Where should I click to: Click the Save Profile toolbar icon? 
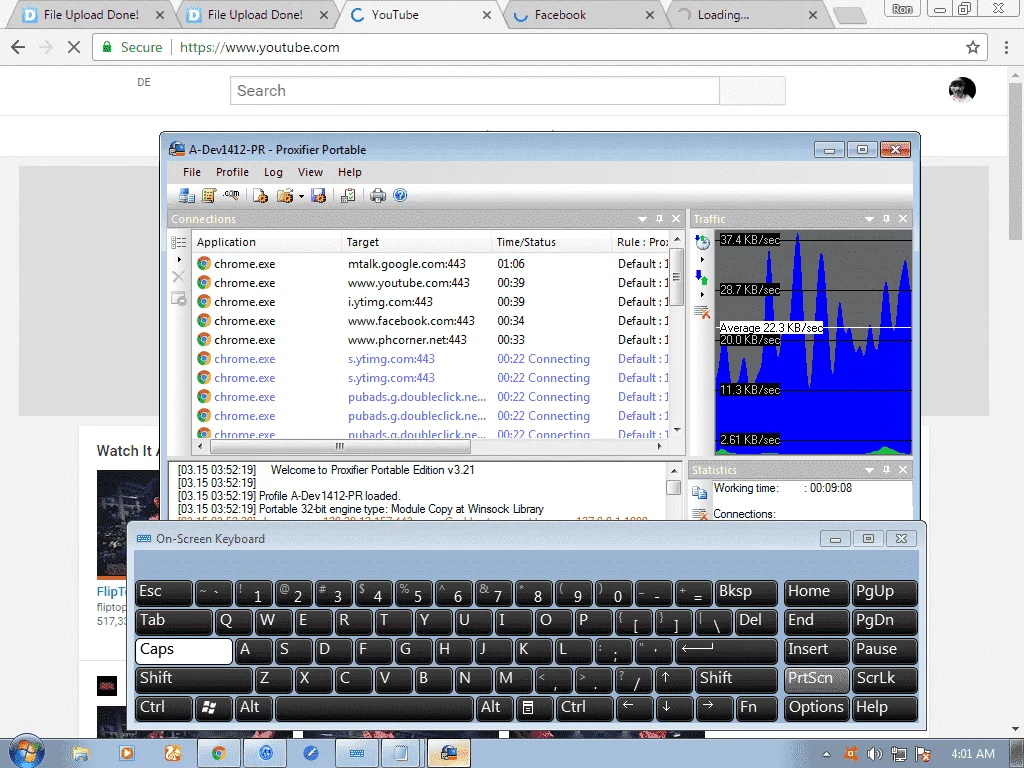[x=318, y=195]
